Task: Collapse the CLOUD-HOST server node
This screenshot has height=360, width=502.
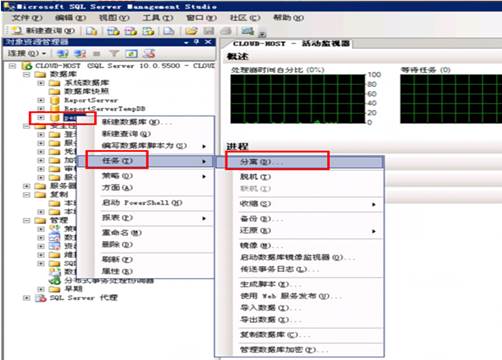Action: pos(12,66)
